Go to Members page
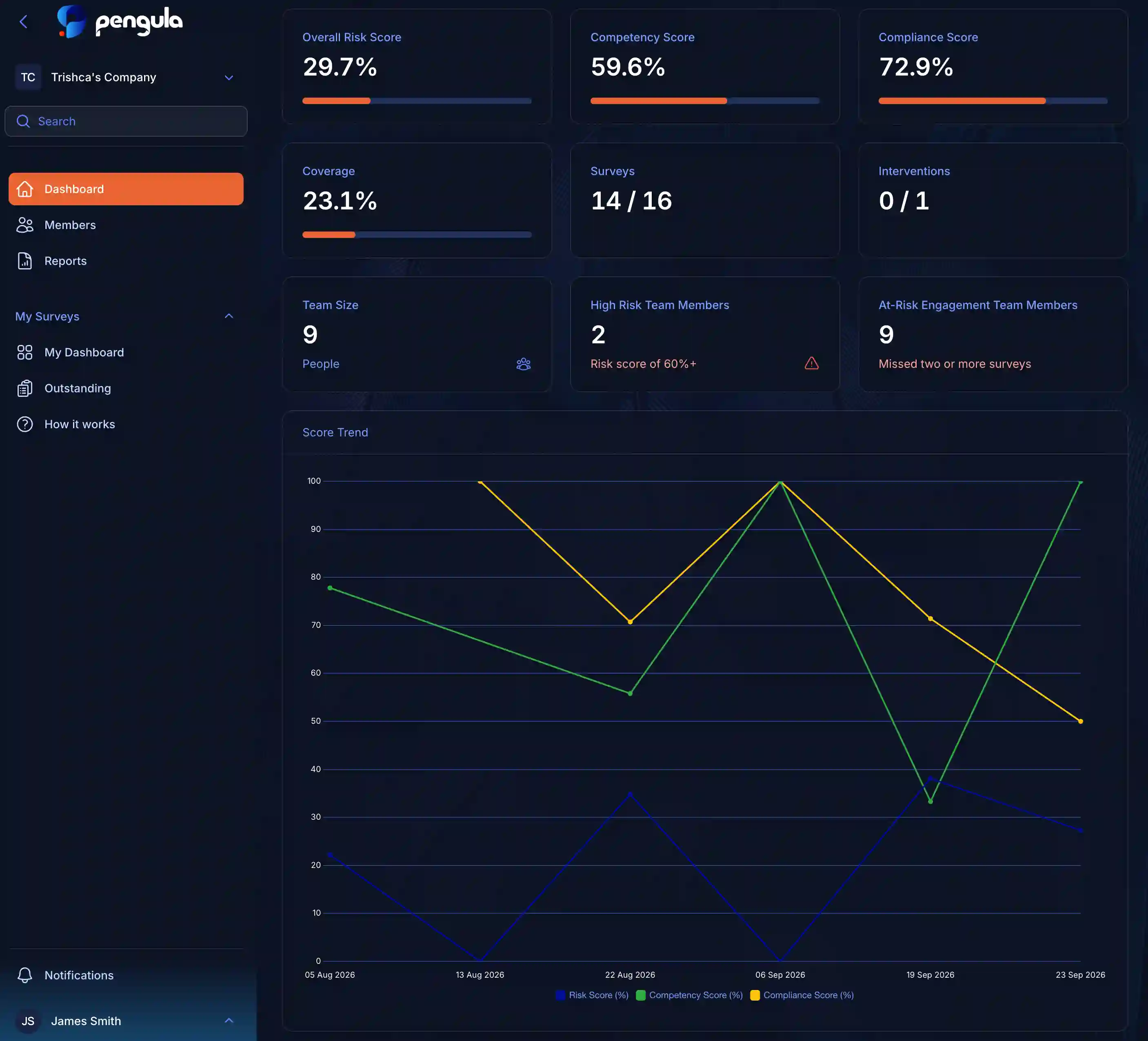 pyautogui.click(x=126, y=225)
